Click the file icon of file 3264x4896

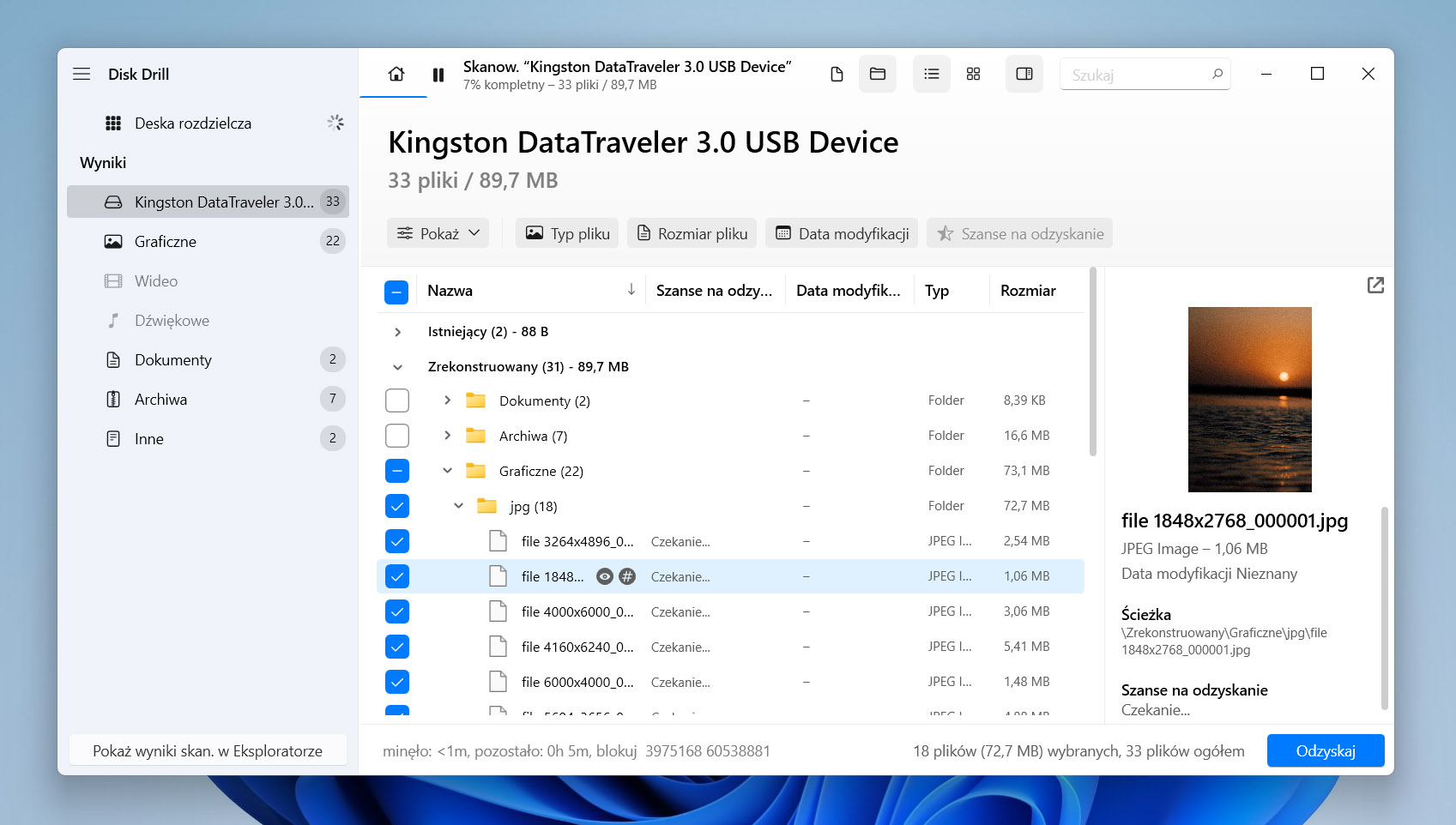point(498,540)
